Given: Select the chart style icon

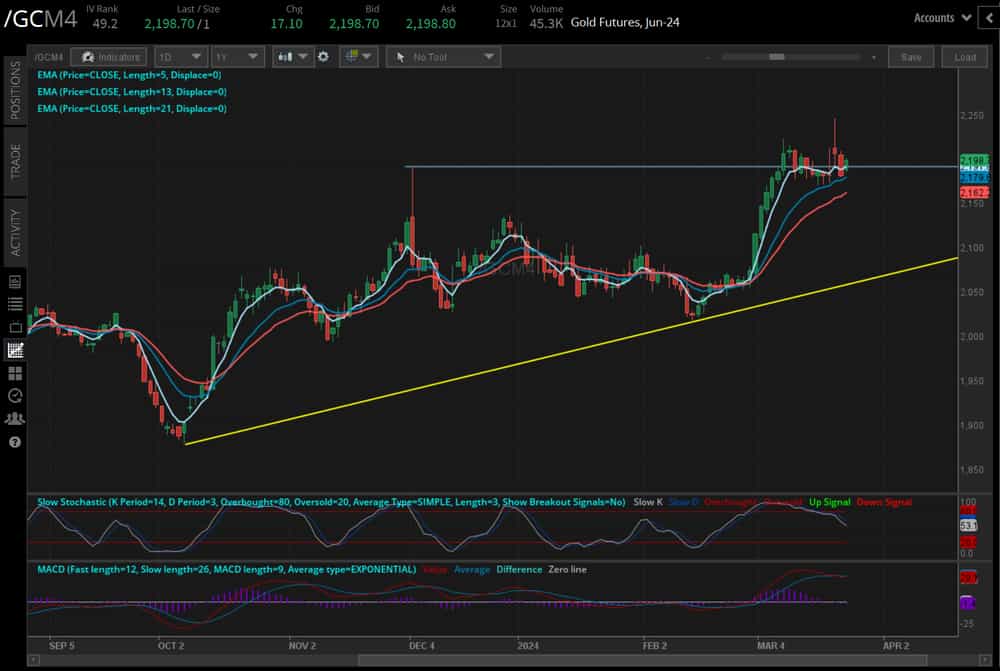Looking at the screenshot, I should [288, 57].
